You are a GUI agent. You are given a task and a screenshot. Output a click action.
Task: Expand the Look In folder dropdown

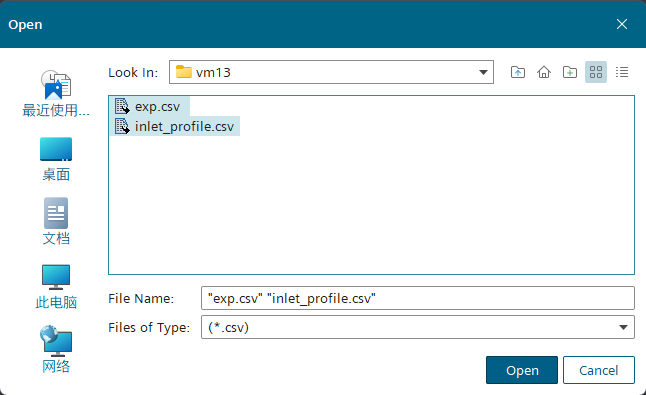click(483, 72)
